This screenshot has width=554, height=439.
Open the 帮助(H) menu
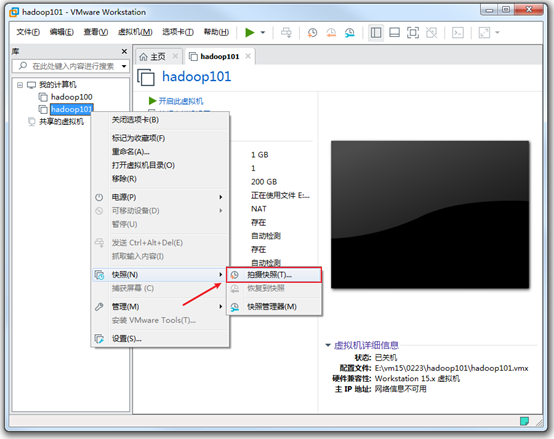(x=216, y=32)
